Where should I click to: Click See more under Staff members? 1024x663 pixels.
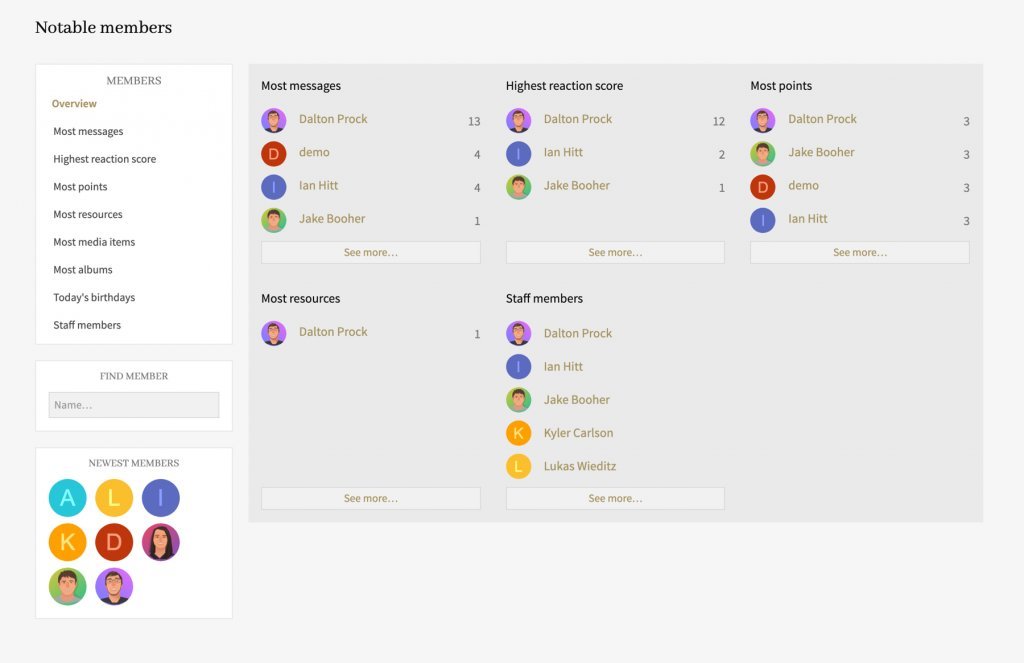pos(615,498)
